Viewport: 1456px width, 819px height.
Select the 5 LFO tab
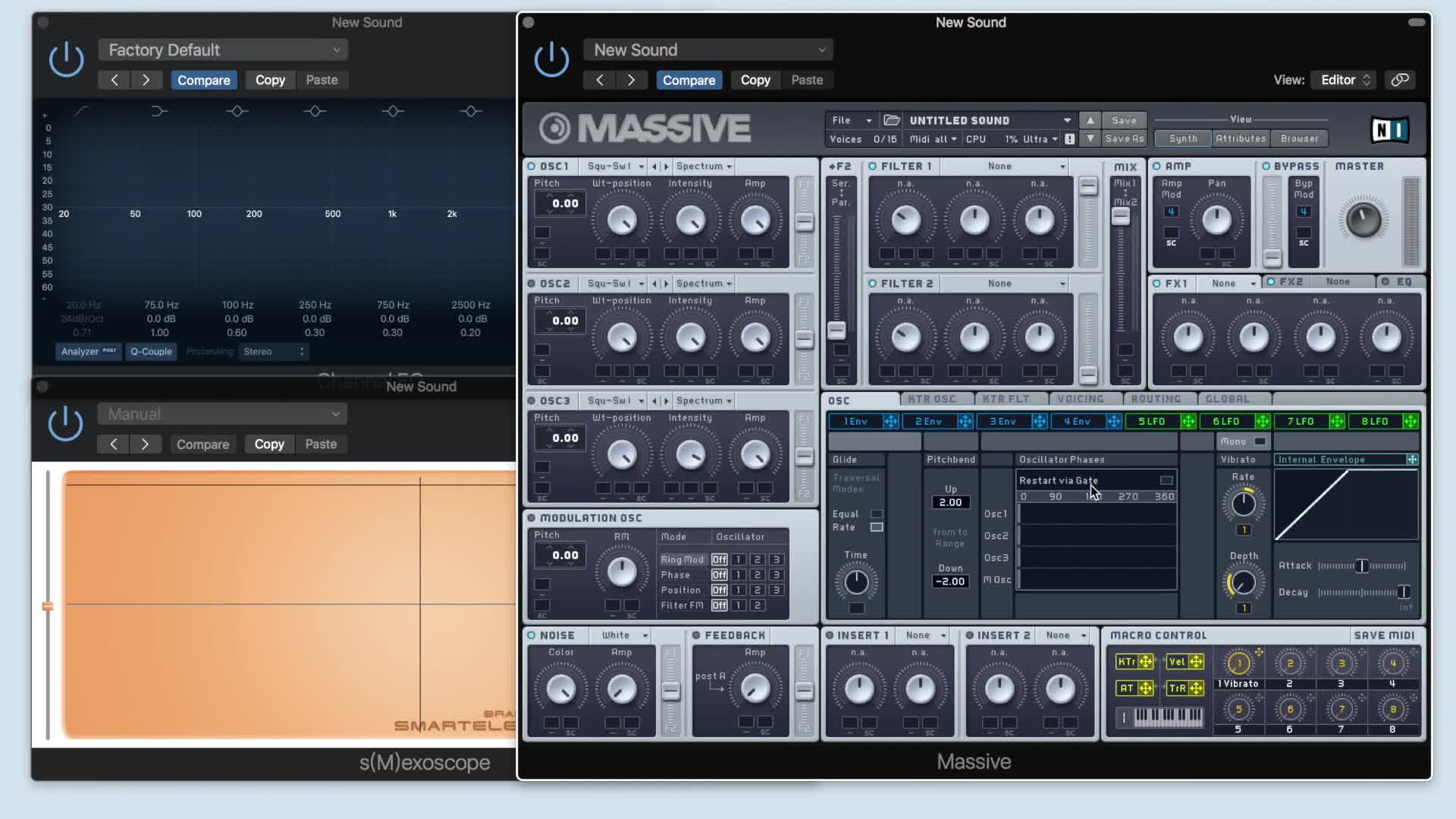pyautogui.click(x=1151, y=421)
